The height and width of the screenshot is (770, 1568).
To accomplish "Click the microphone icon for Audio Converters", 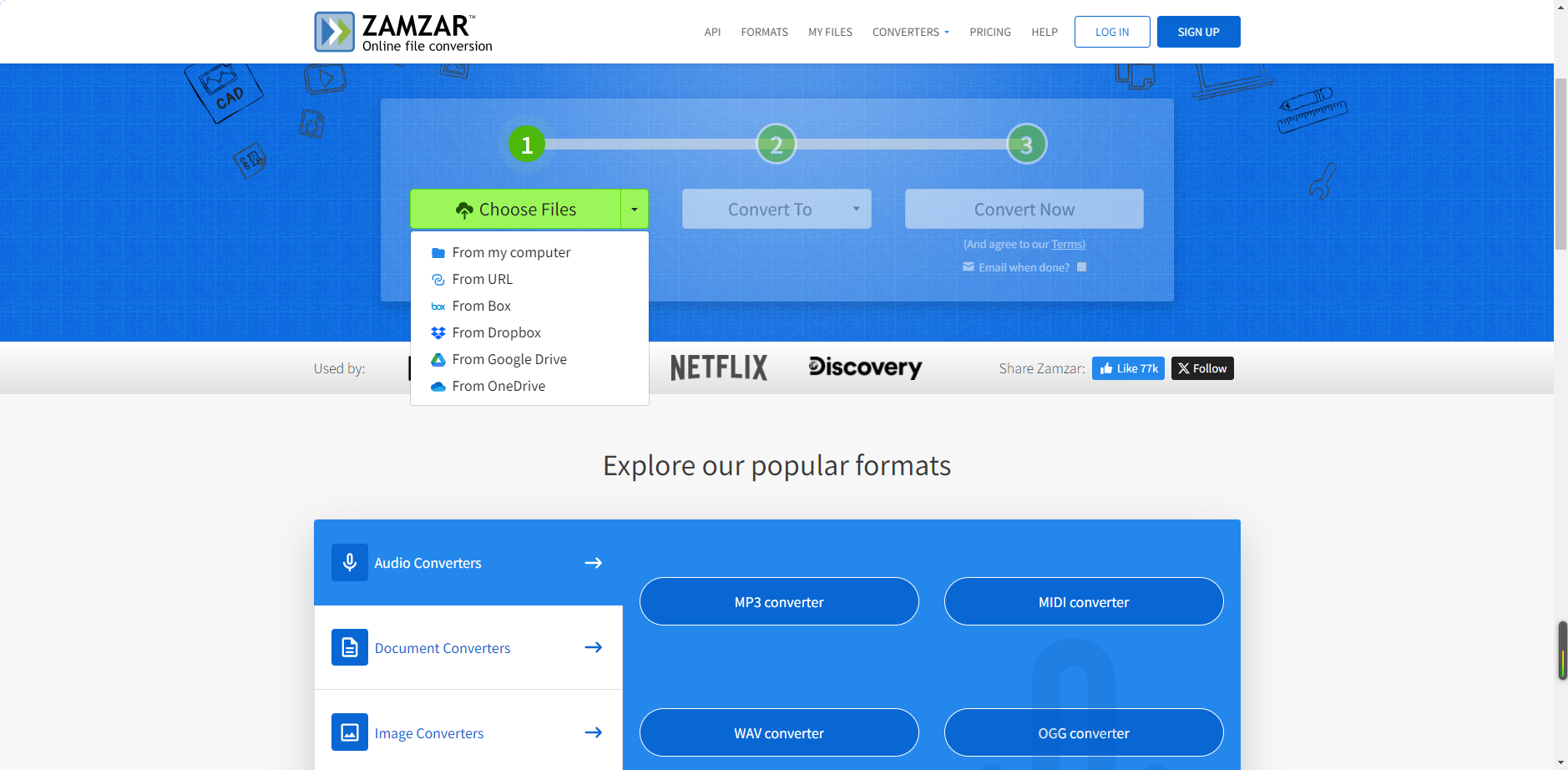I will coord(350,563).
